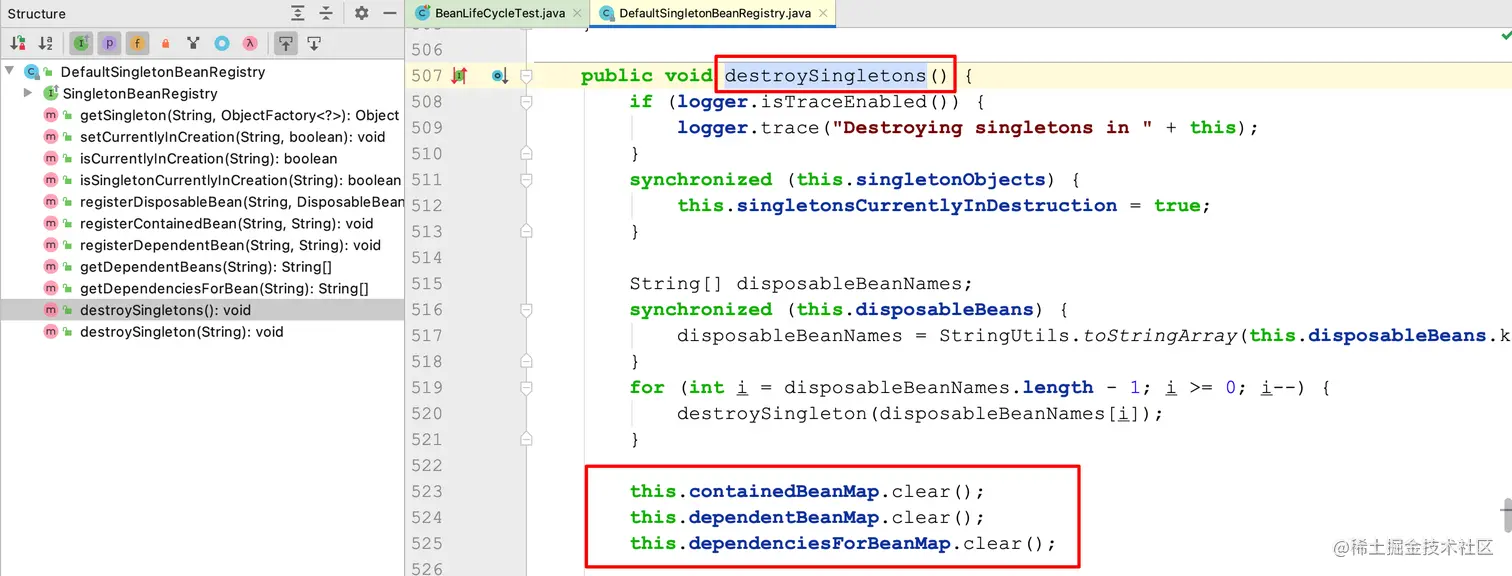Click class icon of DefaultSingletonBeanRegistry node
Viewport: 1512px width, 576px height.
(x=31, y=72)
